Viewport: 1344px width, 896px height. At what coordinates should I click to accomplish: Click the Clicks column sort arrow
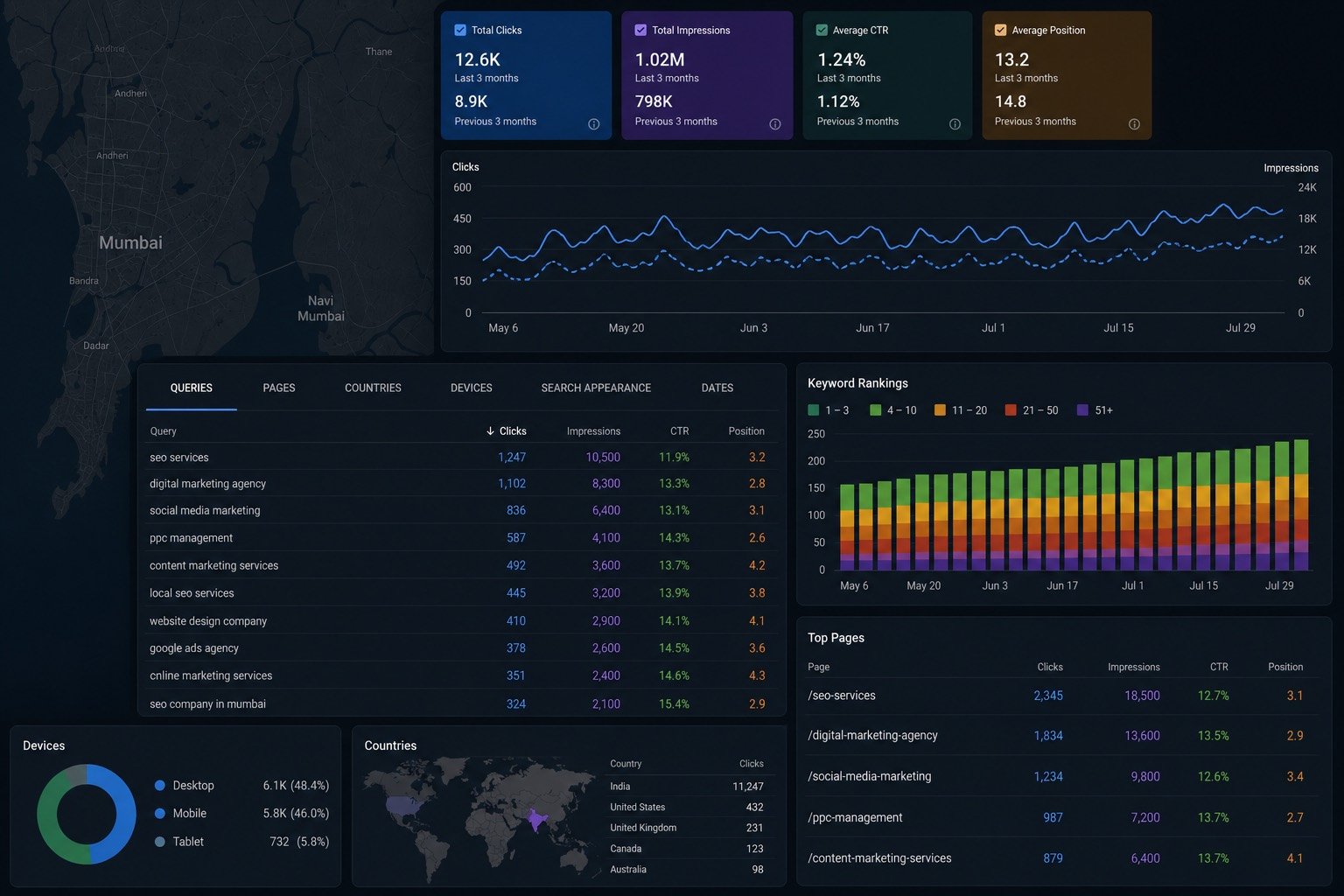pyautogui.click(x=490, y=431)
